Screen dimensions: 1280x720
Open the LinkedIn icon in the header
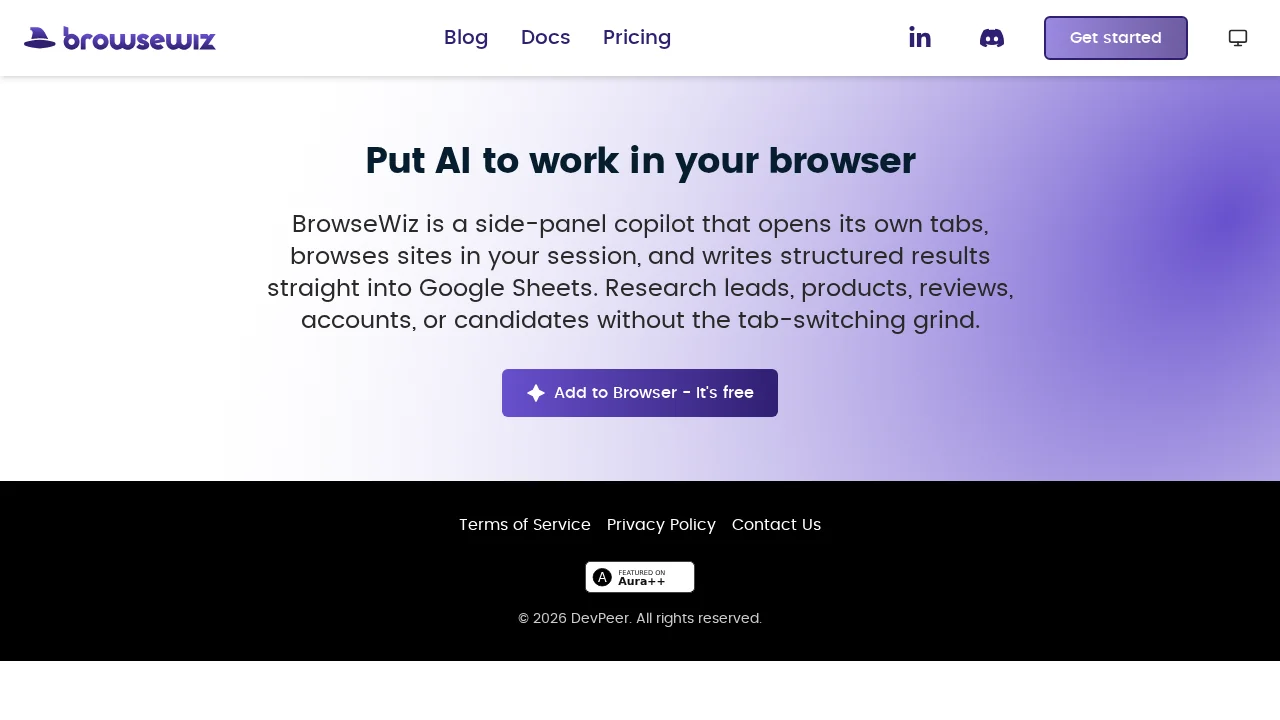(x=920, y=37)
